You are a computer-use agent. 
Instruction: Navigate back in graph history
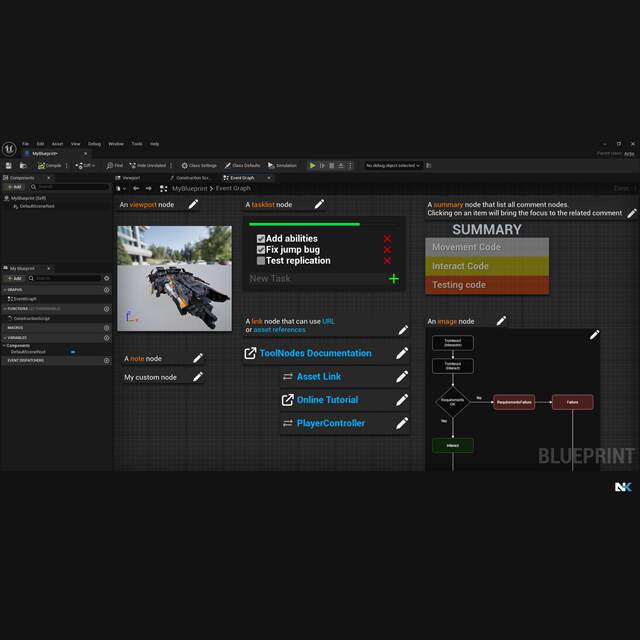pos(136,188)
